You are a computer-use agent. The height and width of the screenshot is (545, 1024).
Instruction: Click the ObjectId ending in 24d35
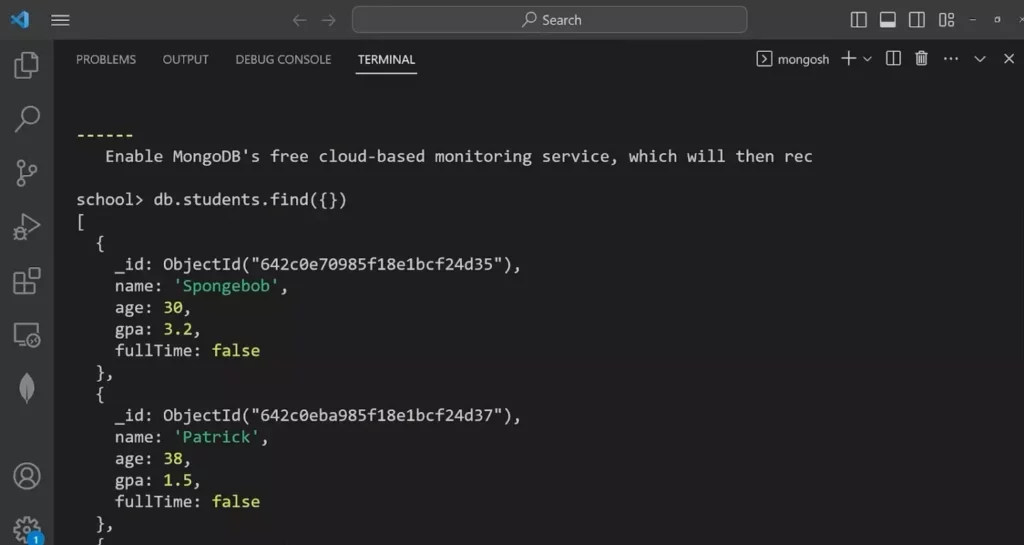click(337, 264)
